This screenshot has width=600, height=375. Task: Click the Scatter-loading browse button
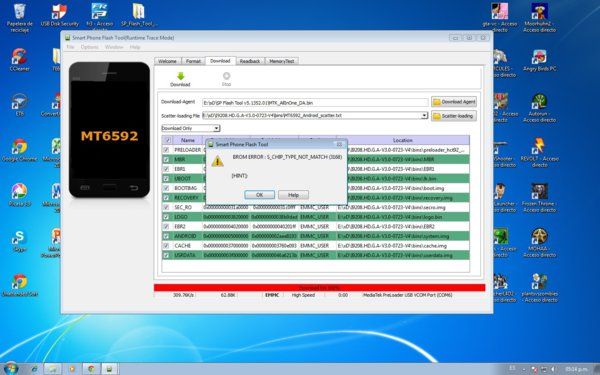tap(454, 116)
